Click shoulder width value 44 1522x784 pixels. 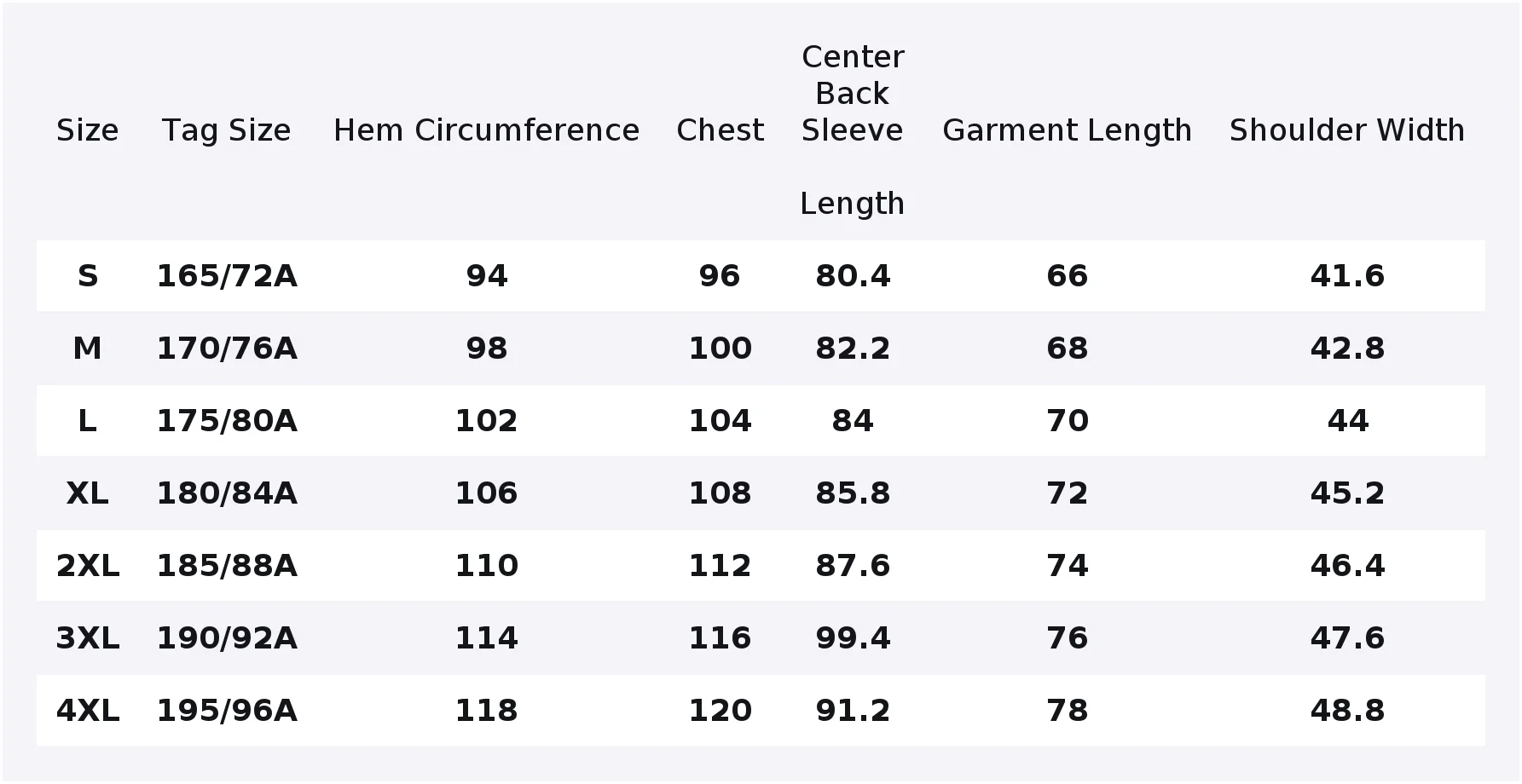point(1347,421)
